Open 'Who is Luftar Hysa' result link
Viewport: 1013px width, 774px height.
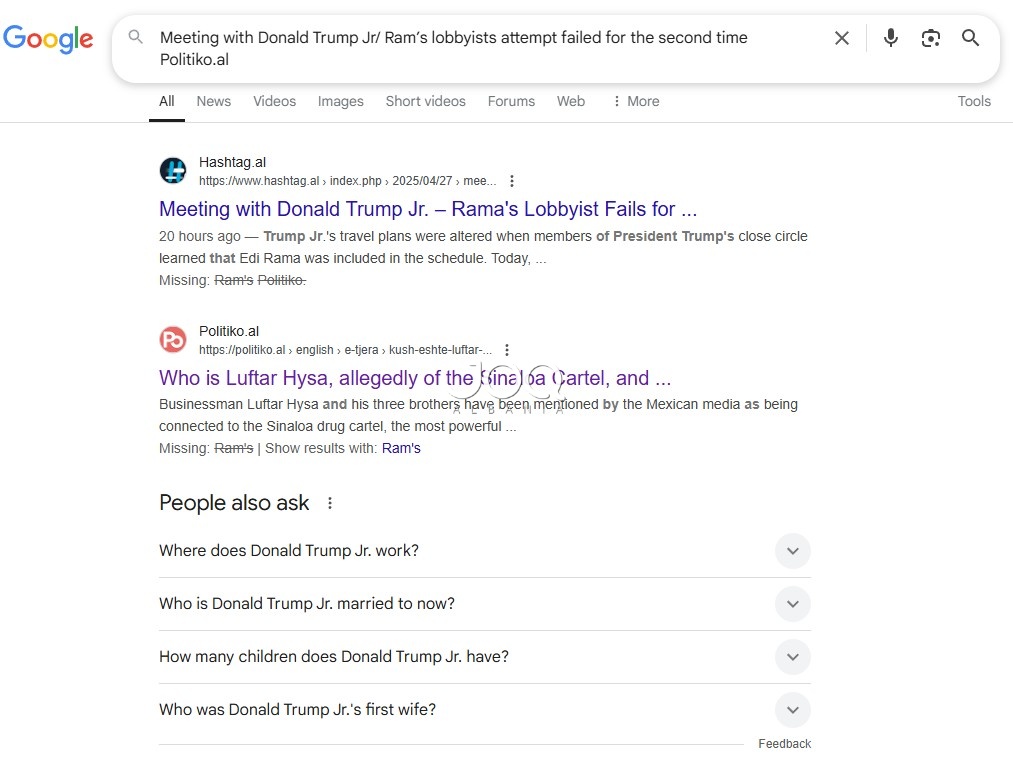415,377
